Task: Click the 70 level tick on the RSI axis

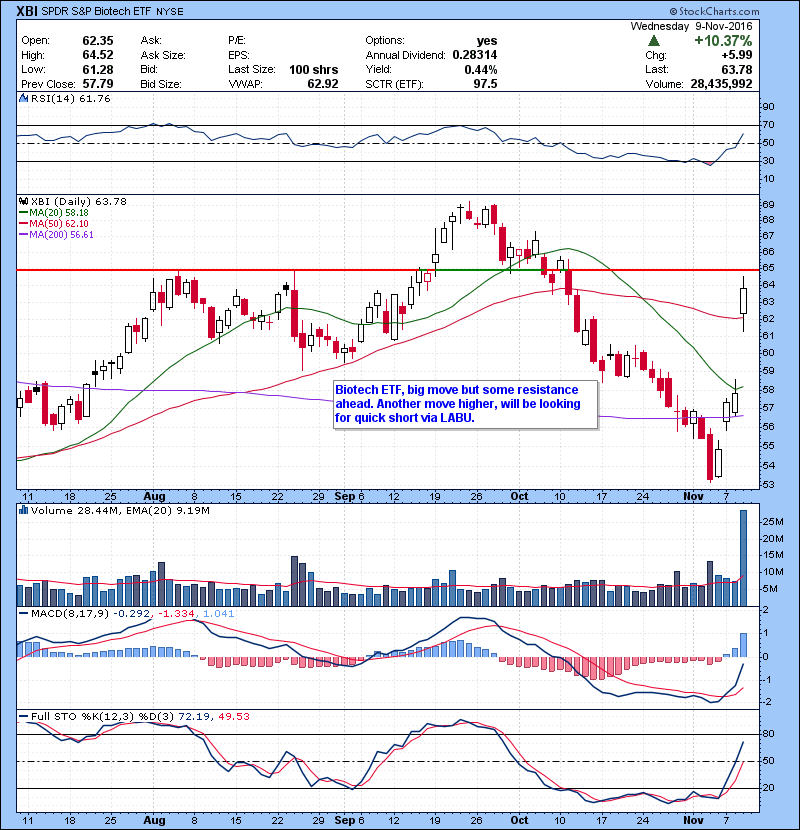Action: (x=768, y=125)
